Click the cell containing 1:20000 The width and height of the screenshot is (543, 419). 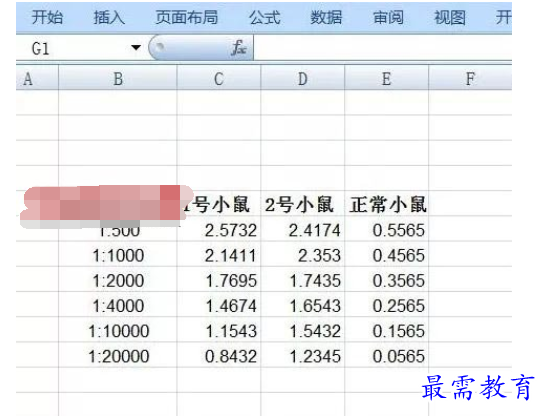(x=118, y=355)
